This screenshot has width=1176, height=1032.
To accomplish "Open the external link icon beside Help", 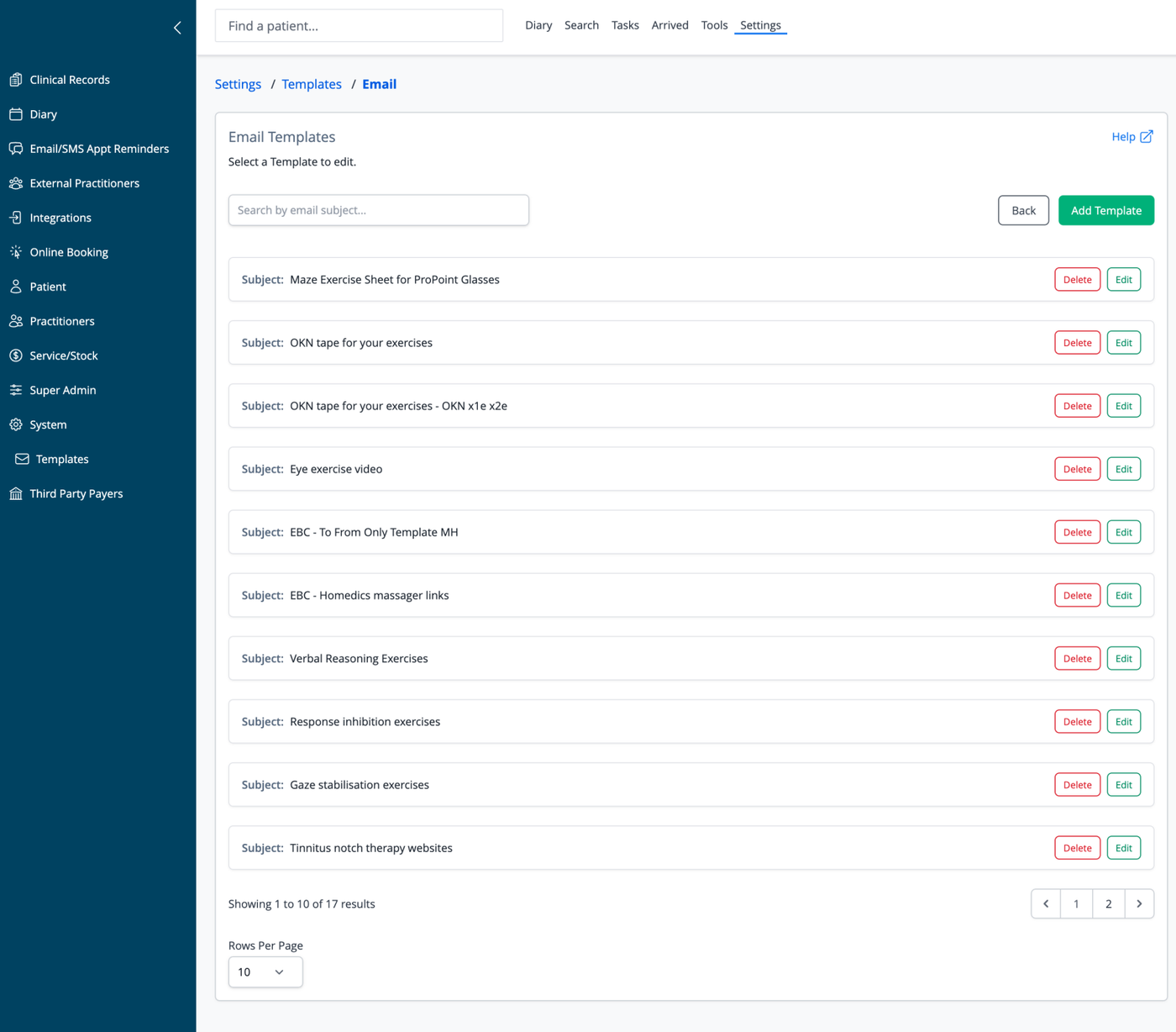I will pyautogui.click(x=1147, y=136).
